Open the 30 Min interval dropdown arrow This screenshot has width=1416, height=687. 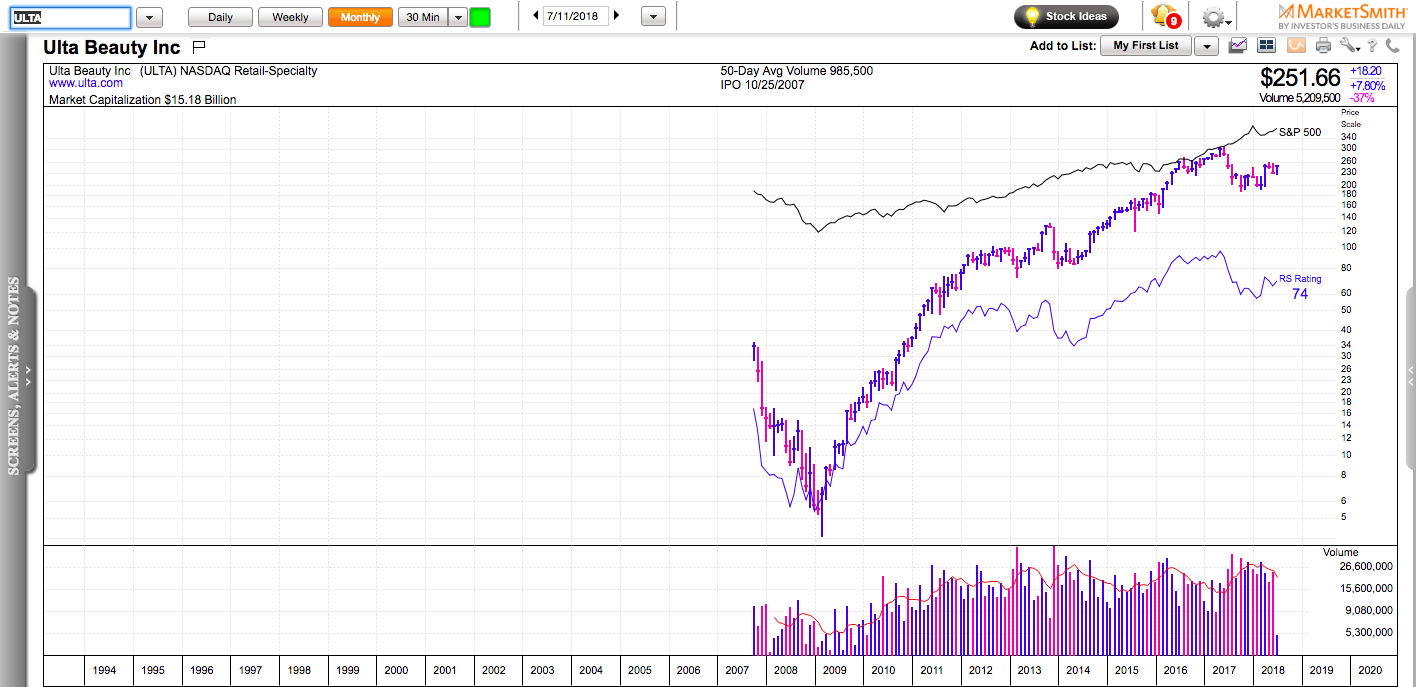pos(457,17)
